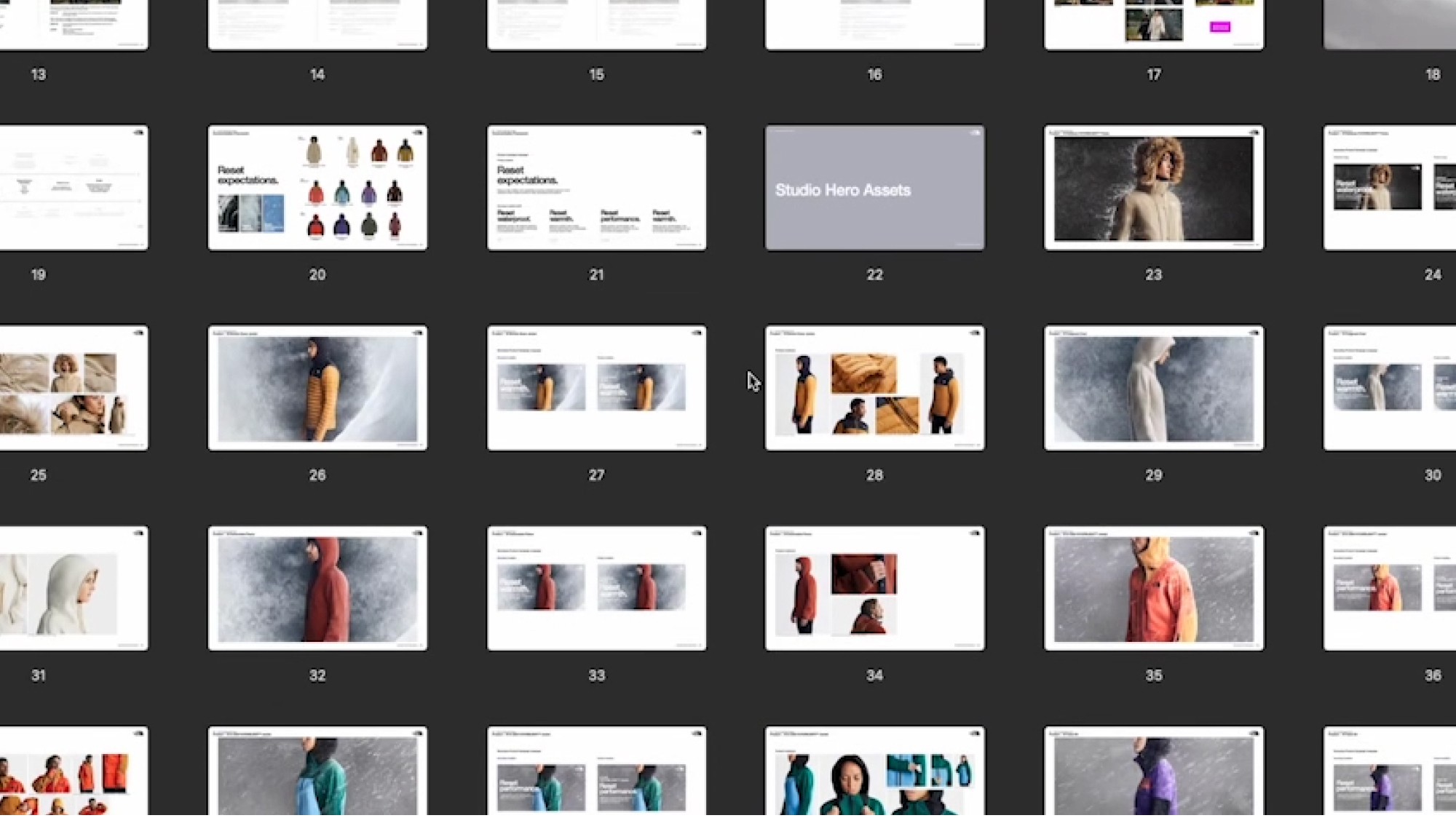Select slide 25 beige parka detail collage
1456x818 pixels.
tap(73, 388)
